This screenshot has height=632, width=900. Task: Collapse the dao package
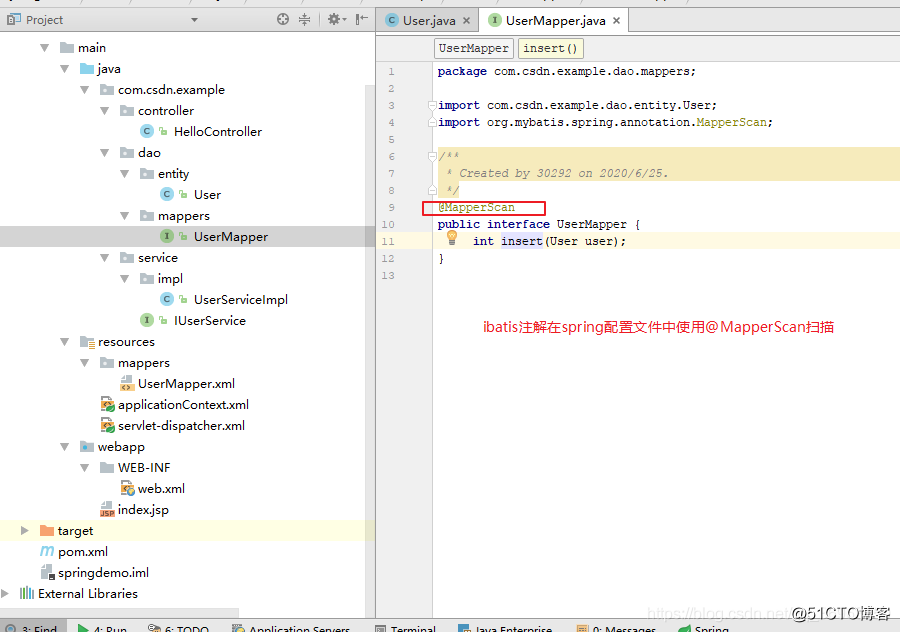[x=105, y=153]
